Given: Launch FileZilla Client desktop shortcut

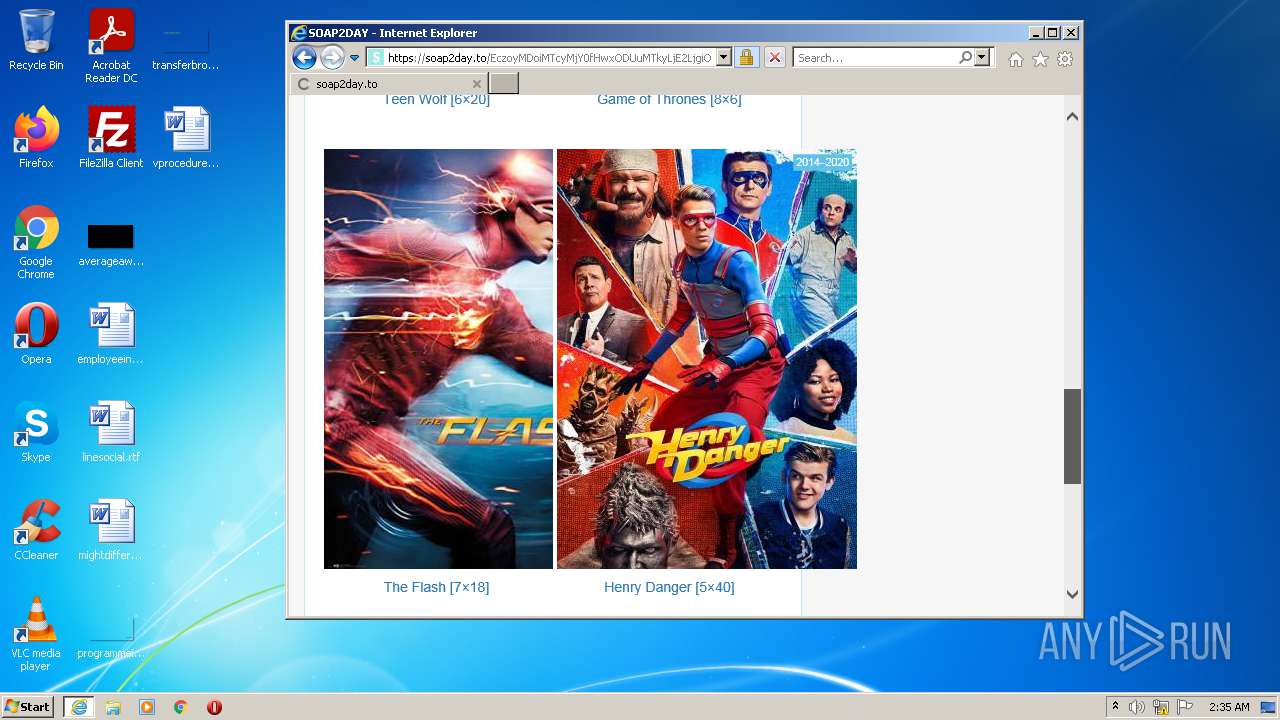Looking at the screenshot, I should pos(111,137).
